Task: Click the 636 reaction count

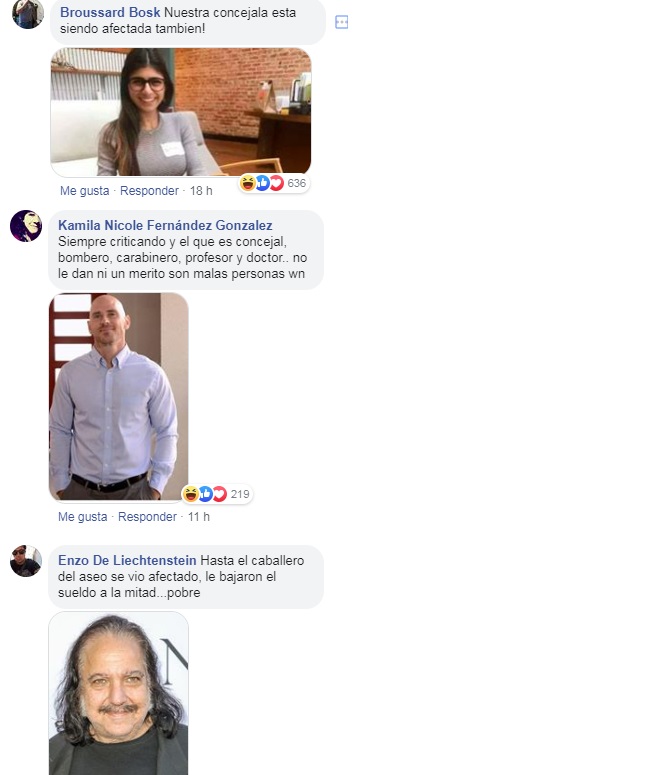Action: tap(297, 183)
